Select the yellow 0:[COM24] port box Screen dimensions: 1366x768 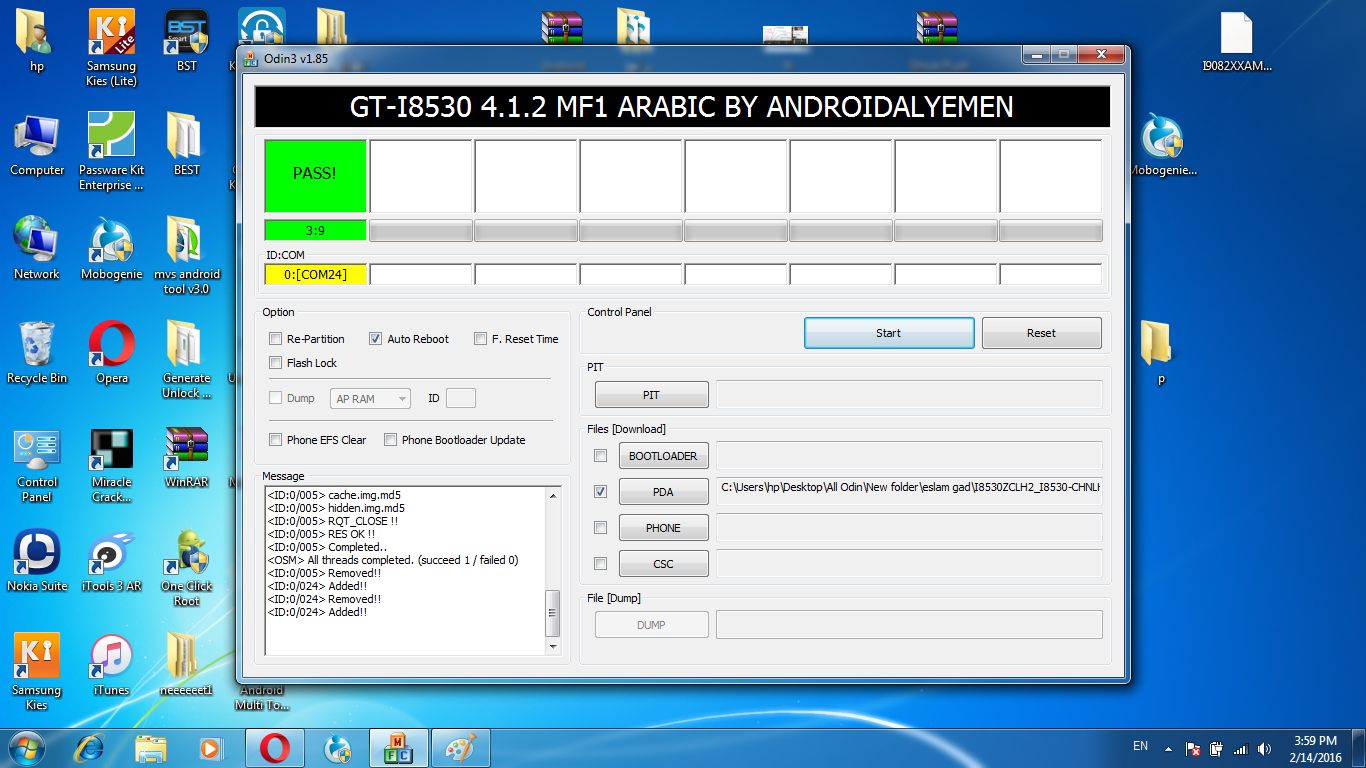(x=316, y=274)
